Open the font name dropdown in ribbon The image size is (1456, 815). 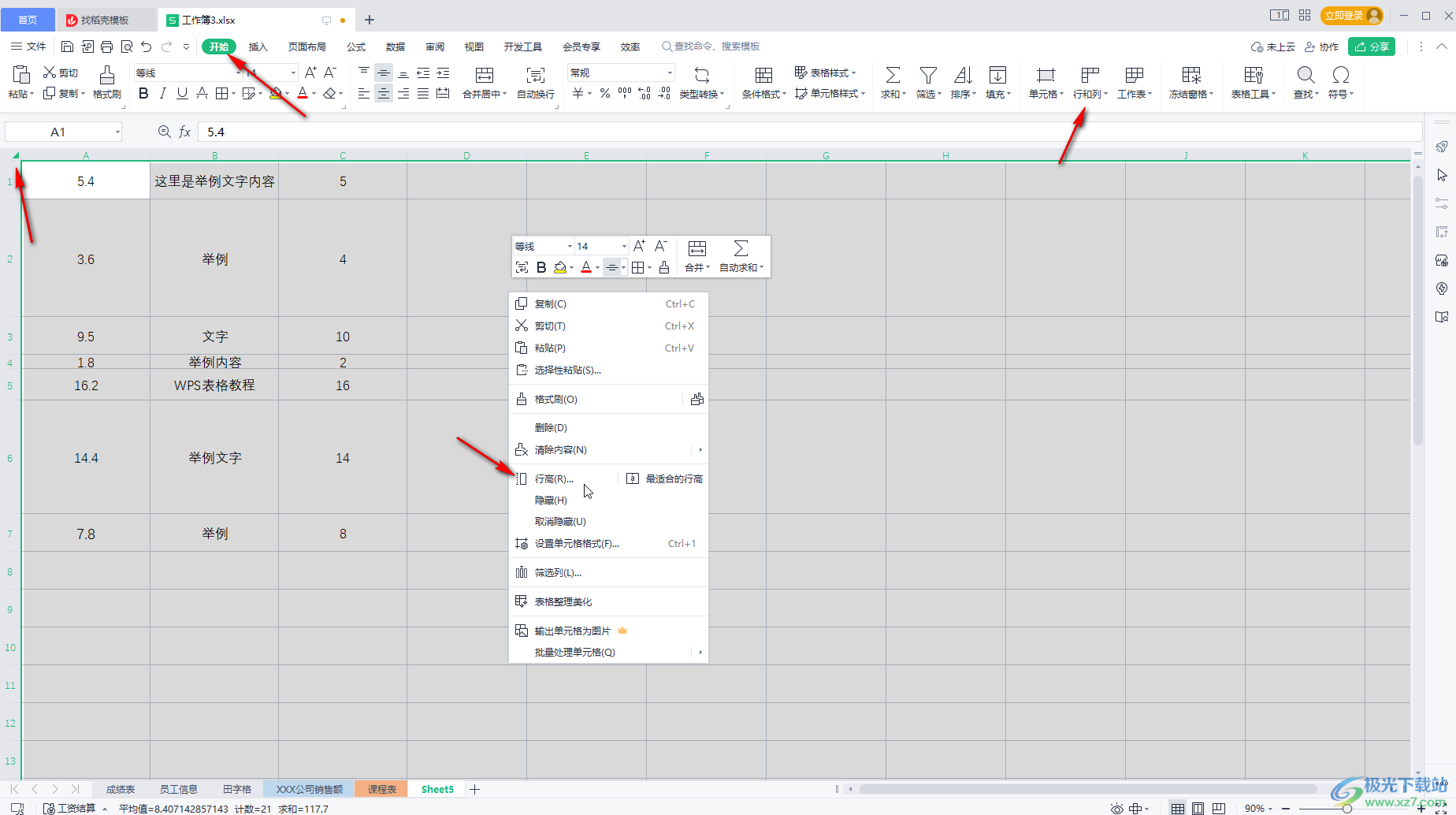[x=239, y=73]
